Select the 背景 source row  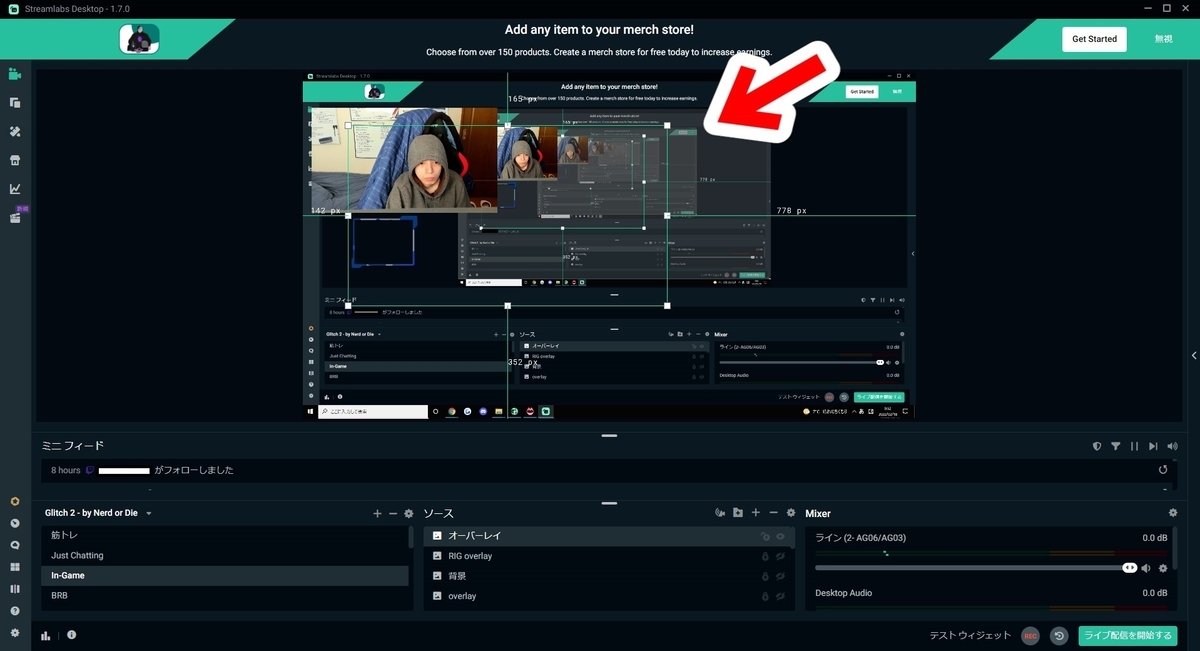point(609,576)
